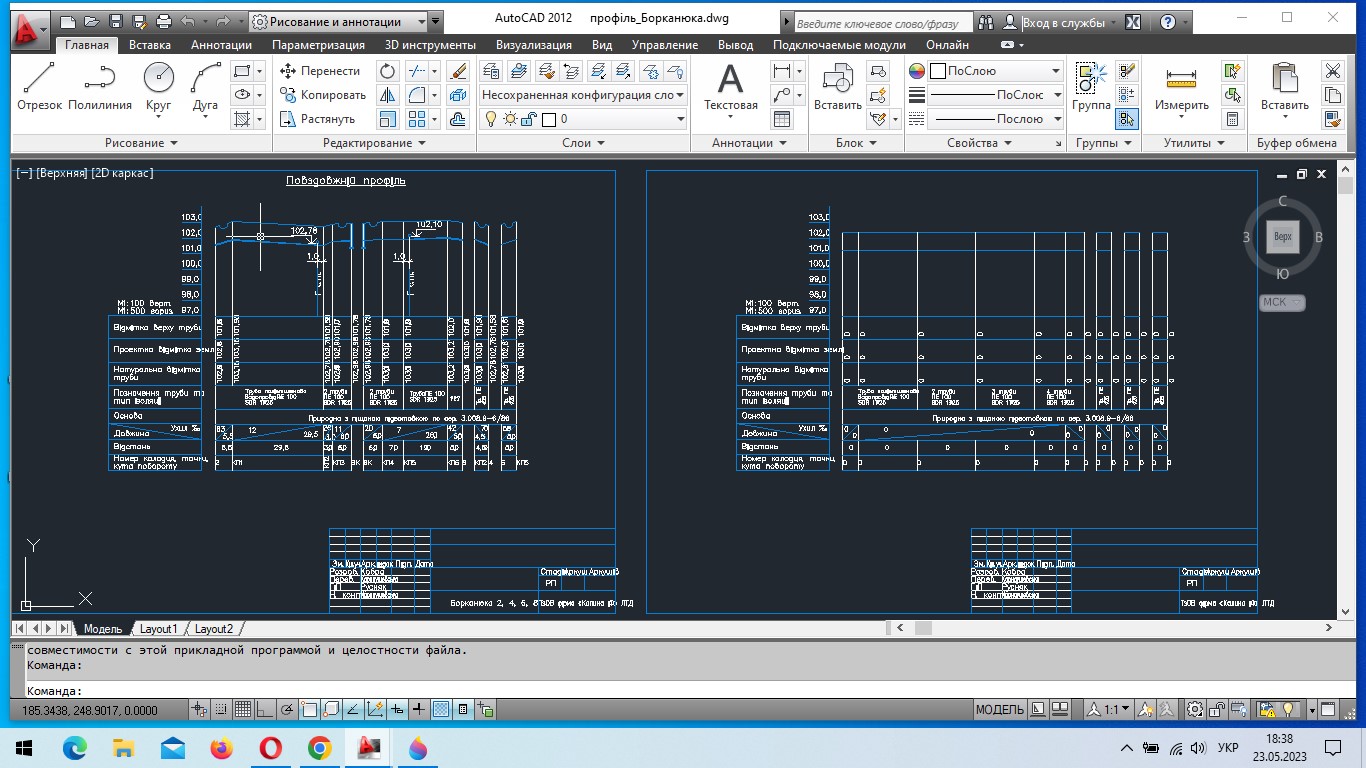The image size is (1366, 768).
Task: Click the Mirror tool icon
Action: click(x=387, y=95)
